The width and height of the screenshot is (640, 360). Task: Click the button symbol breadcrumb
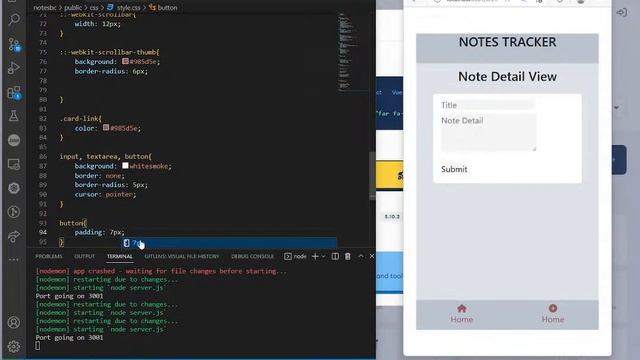coord(163,7)
